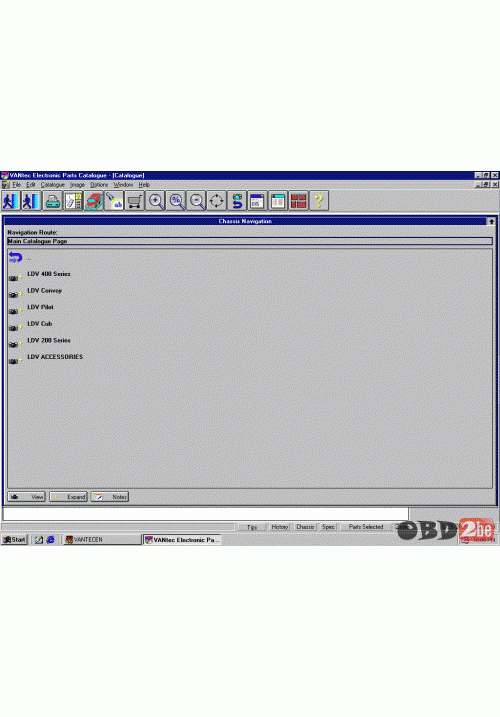Click the zoom out magnifier icon
500x717 pixels.
click(197, 201)
